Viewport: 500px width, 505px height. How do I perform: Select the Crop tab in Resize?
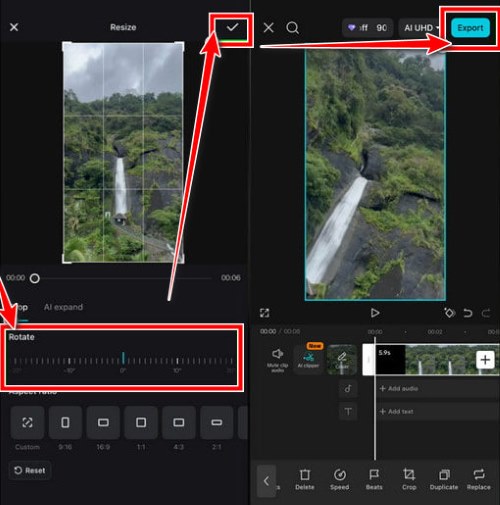(x=21, y=307)
